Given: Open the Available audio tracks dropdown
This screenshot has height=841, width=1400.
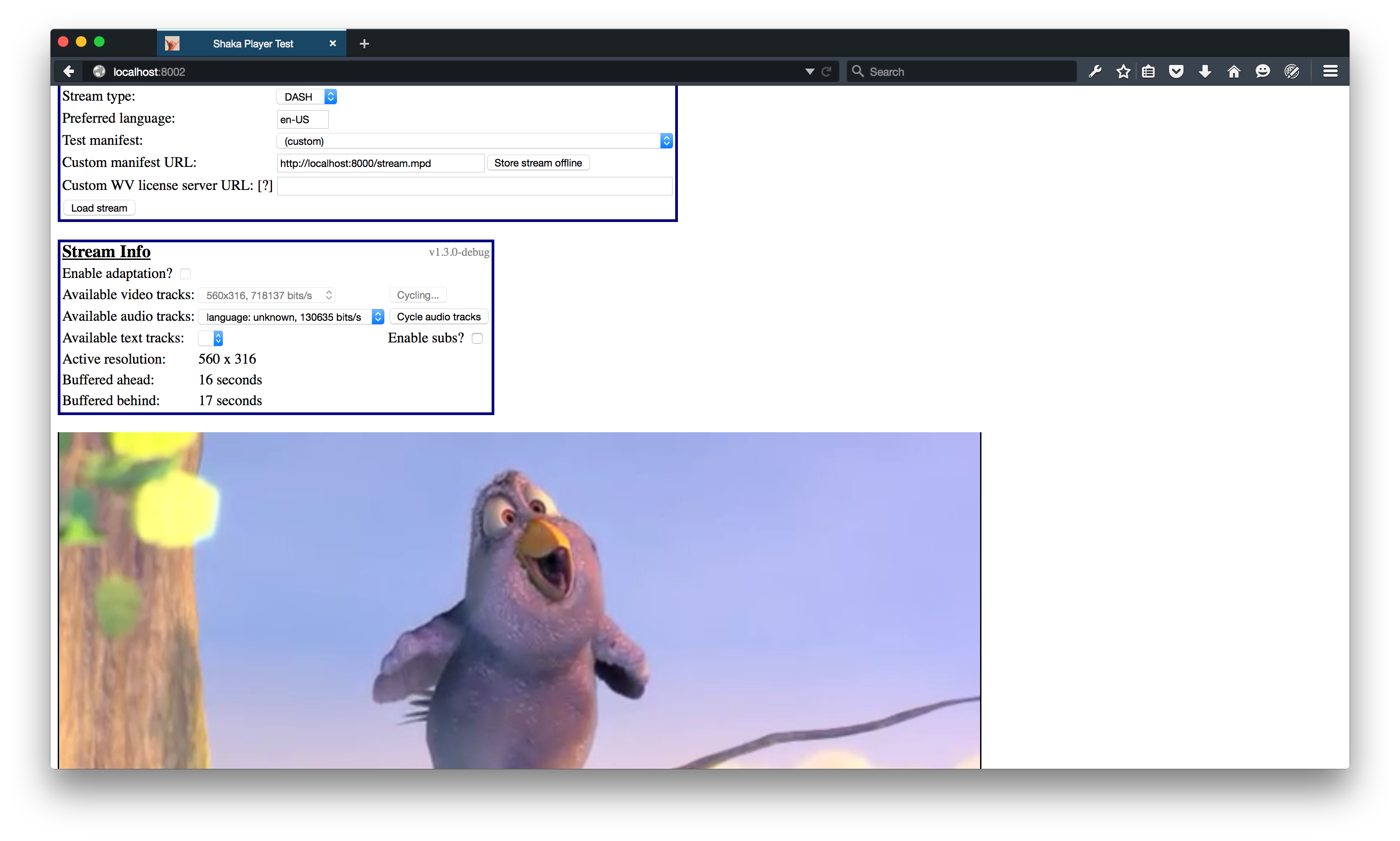Looking at the screenshot, I should 291,317.
